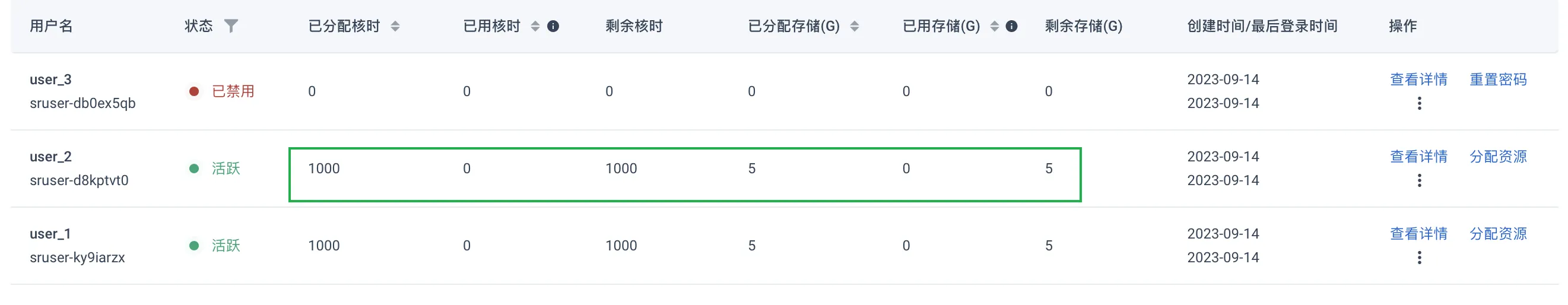Open more actions menu for user_3
This screenshot has height=305, width=1568.
1419,103
